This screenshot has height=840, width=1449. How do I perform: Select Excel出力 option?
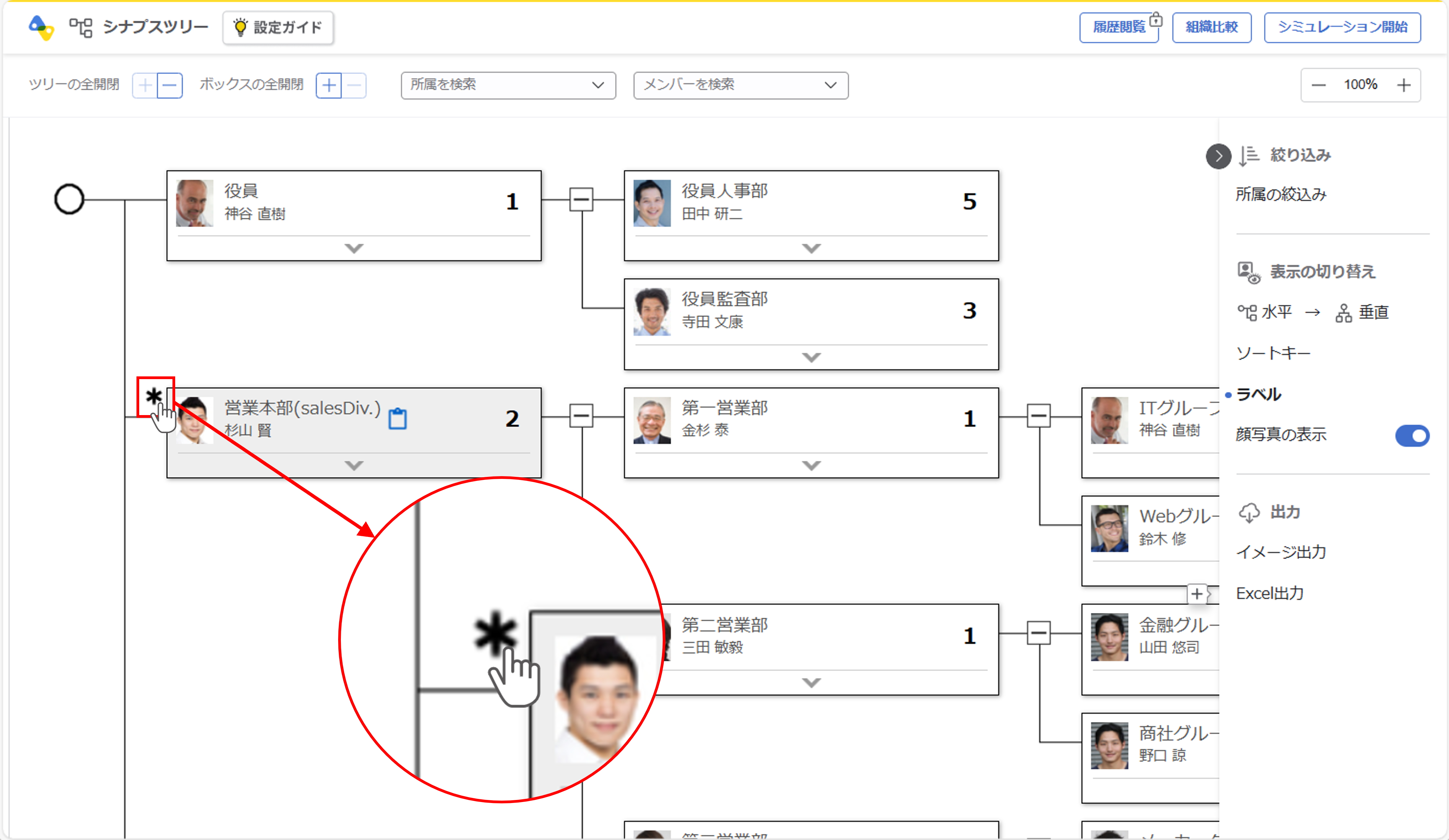[x=1270, y=593]
